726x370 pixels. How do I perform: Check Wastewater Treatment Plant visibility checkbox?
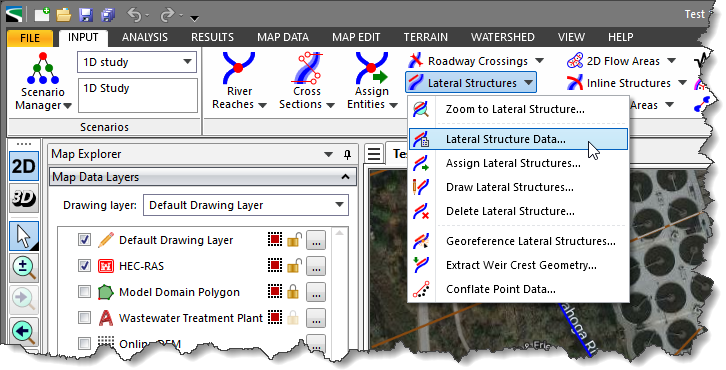click(x=84, y=318)
